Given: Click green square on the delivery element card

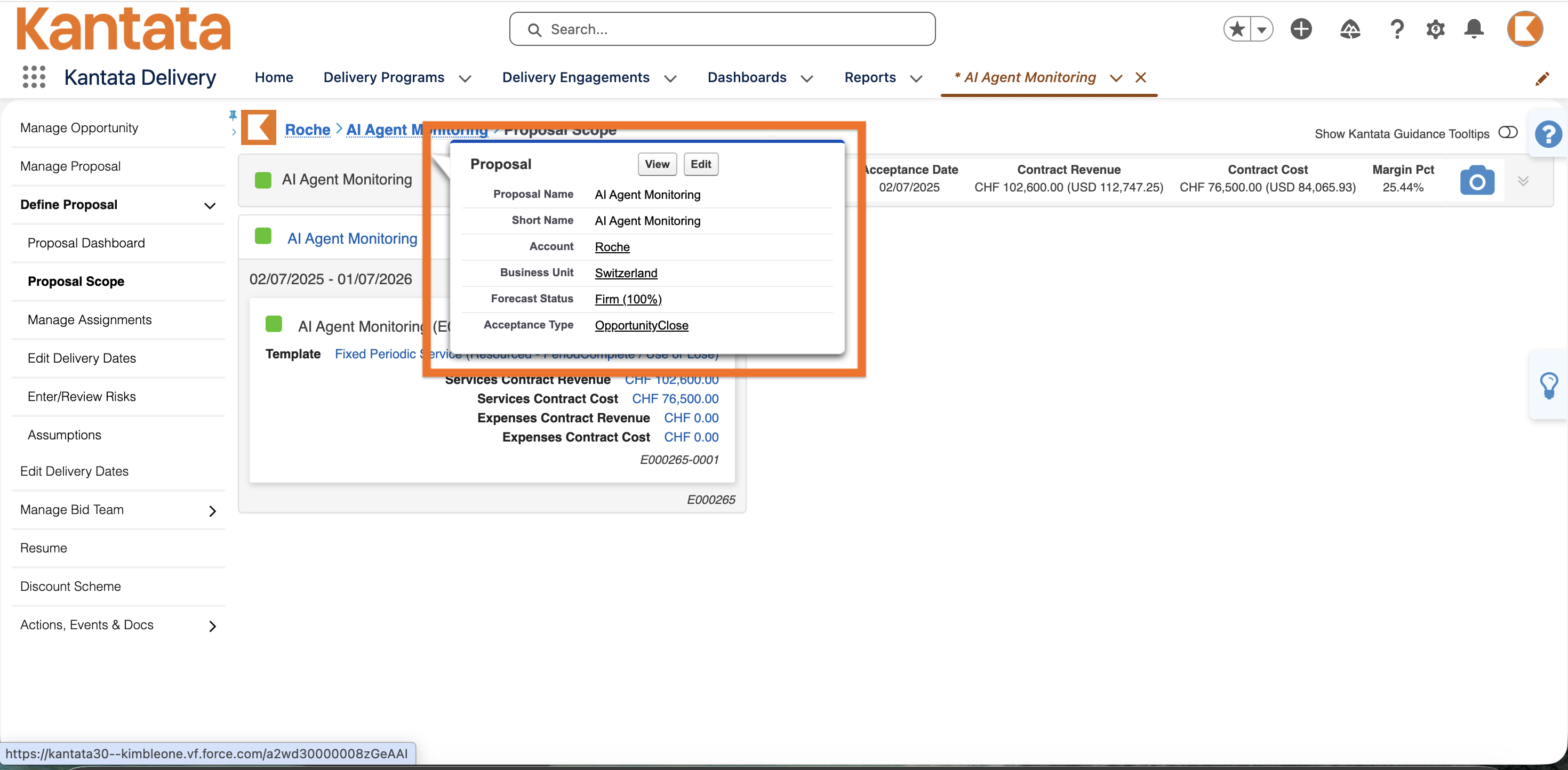Looking at the screenshot, I should (274, 324).
